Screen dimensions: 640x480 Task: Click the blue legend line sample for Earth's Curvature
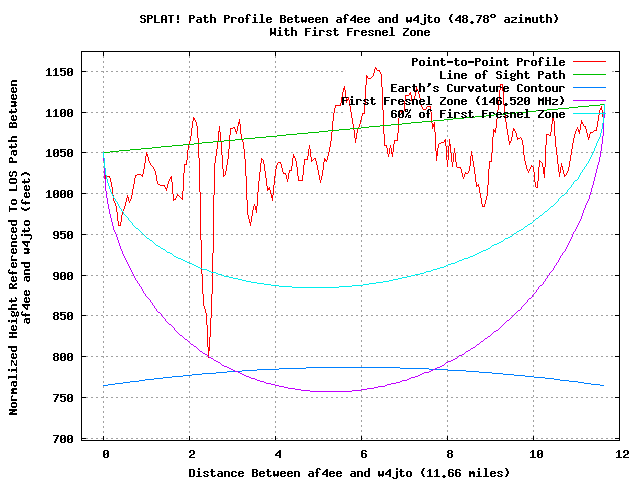589,88
